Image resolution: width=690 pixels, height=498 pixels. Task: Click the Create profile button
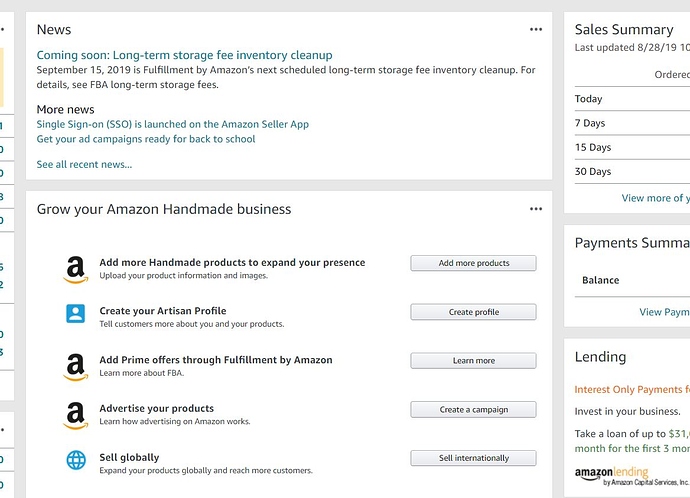[x=473, y=312]
